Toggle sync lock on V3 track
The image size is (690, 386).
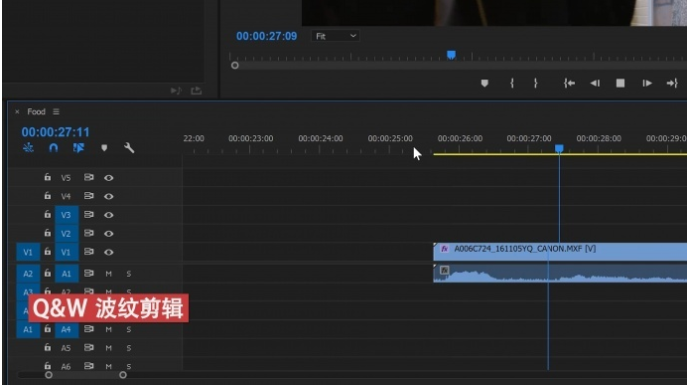click(89, 214)
